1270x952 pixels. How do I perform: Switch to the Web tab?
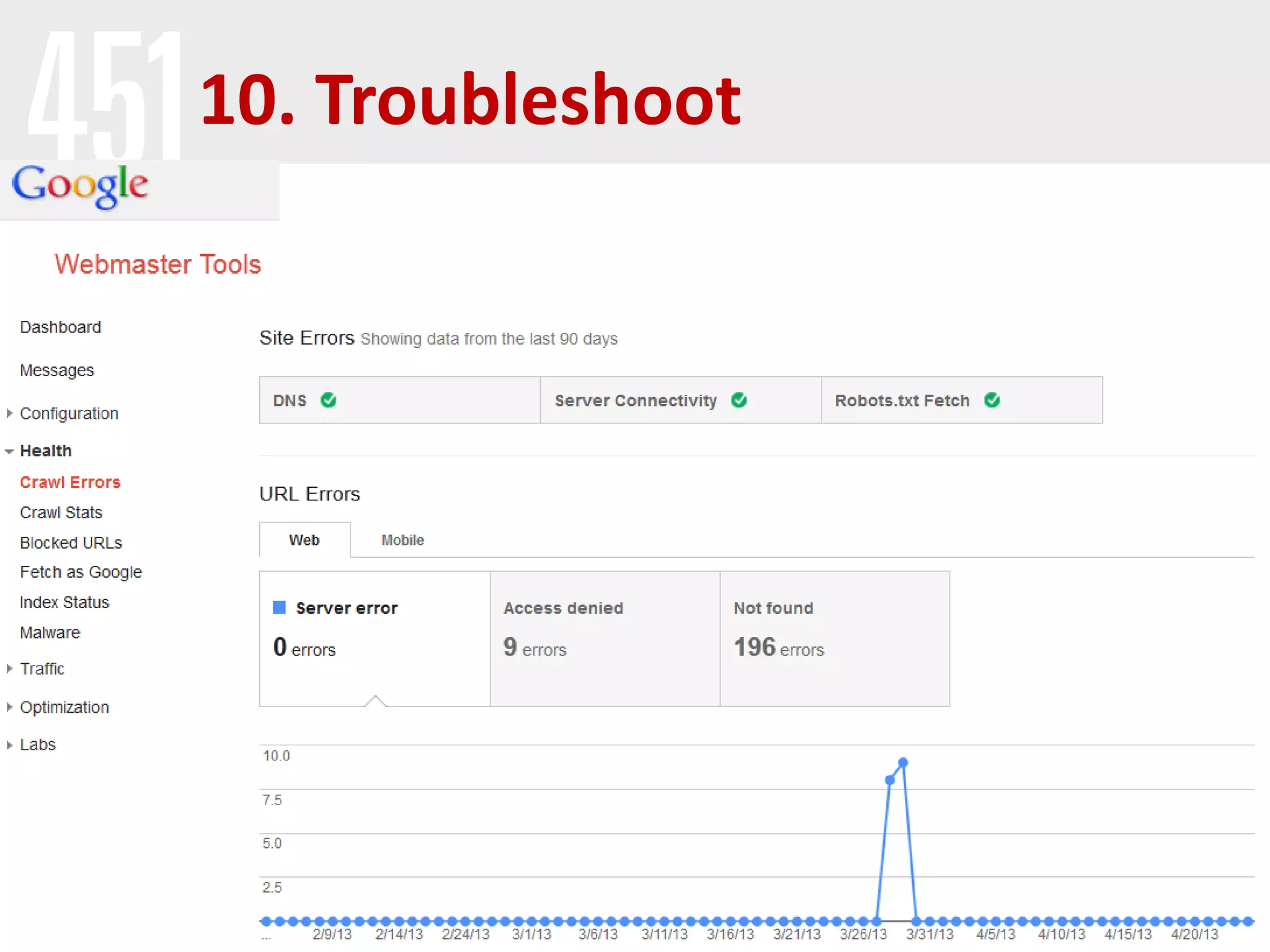(x=304, y=540)
